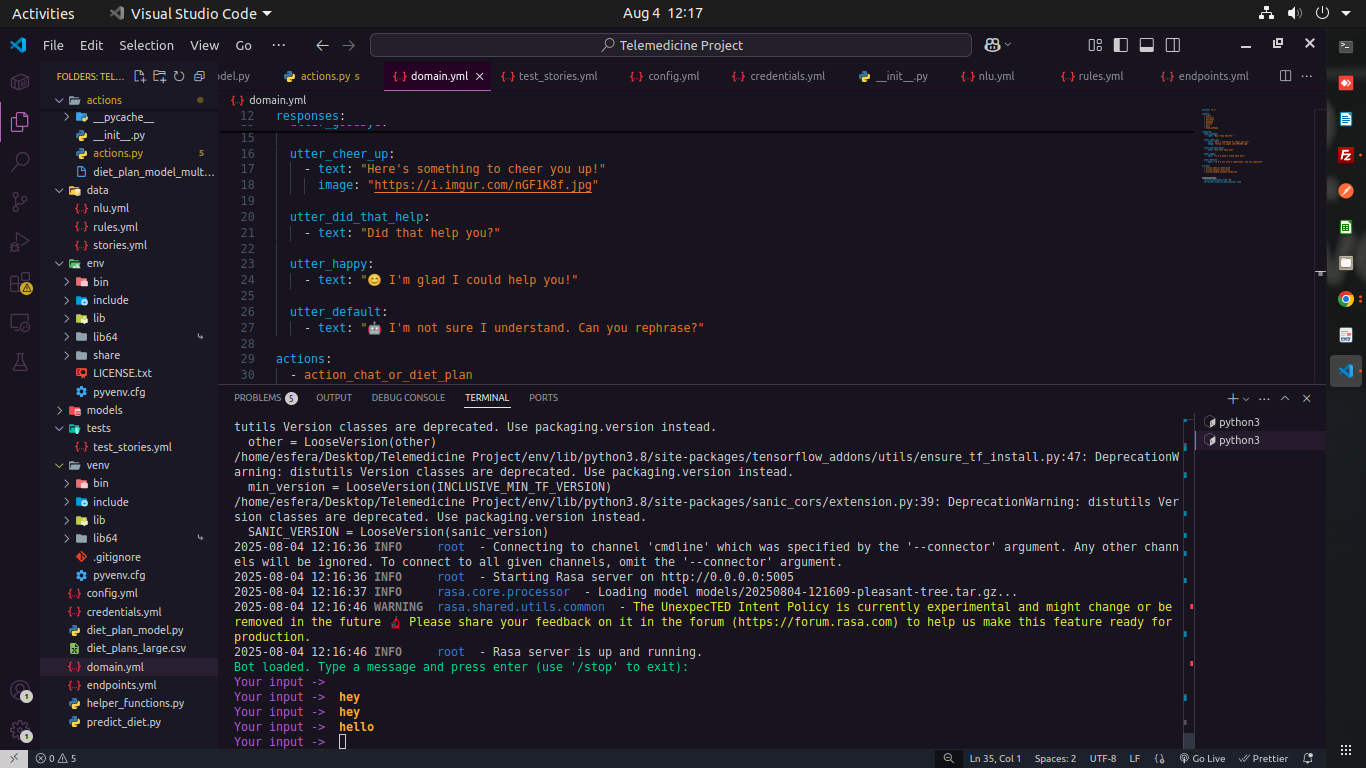Open the Run and Debug view
1366x768 pixels.
coord(19,242)
